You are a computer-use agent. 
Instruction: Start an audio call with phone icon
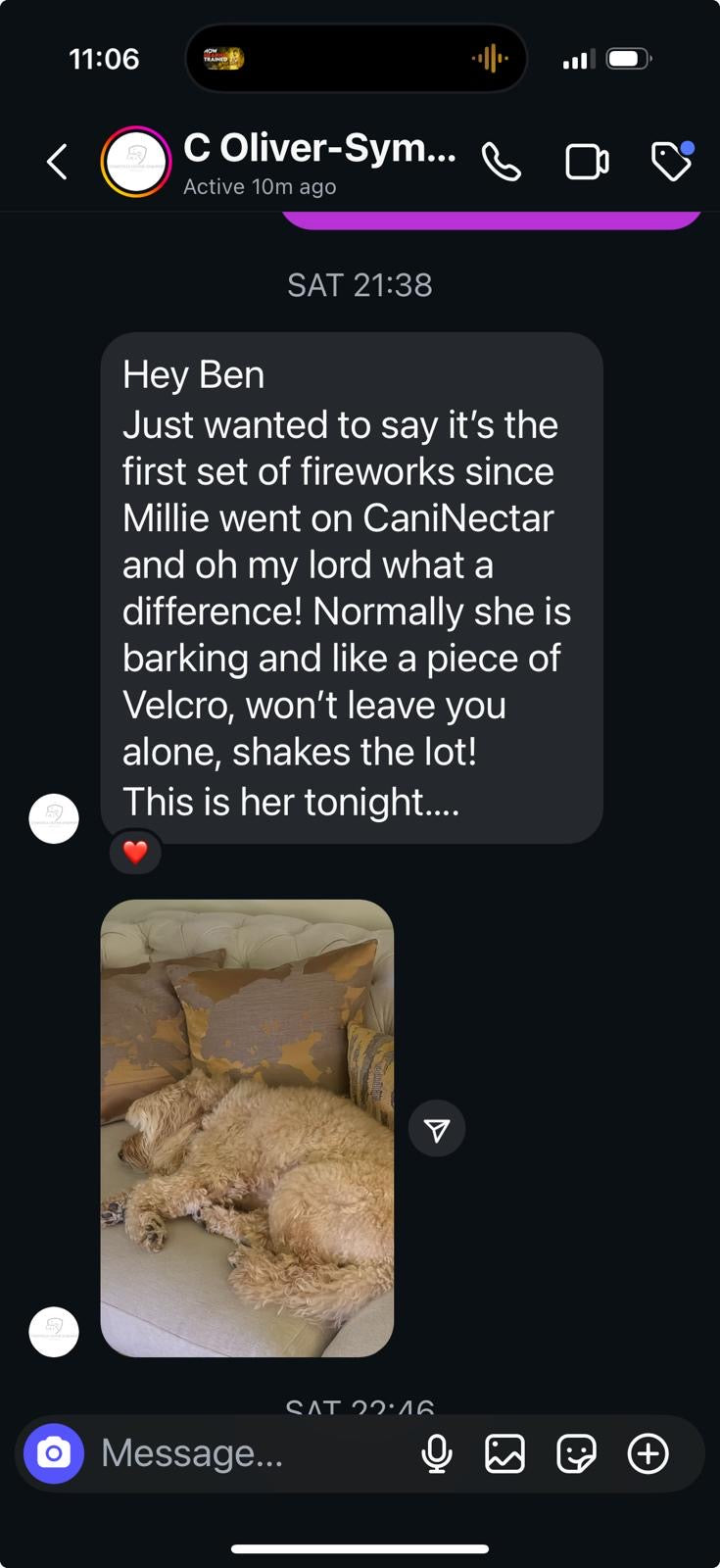click(x=501, y=162)
